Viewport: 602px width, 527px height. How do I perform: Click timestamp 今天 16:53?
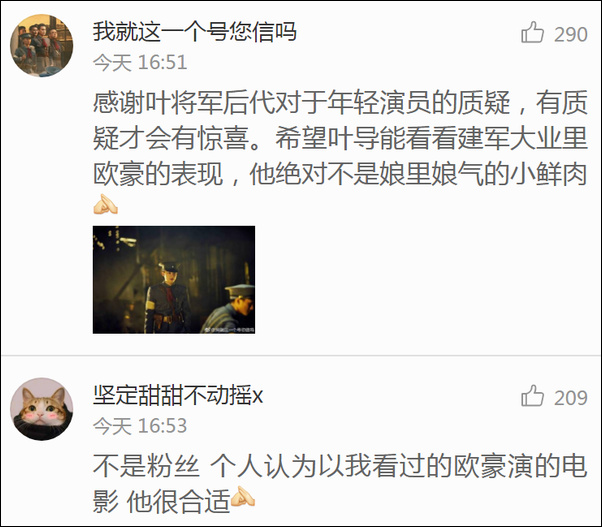(x=140, y=426)
